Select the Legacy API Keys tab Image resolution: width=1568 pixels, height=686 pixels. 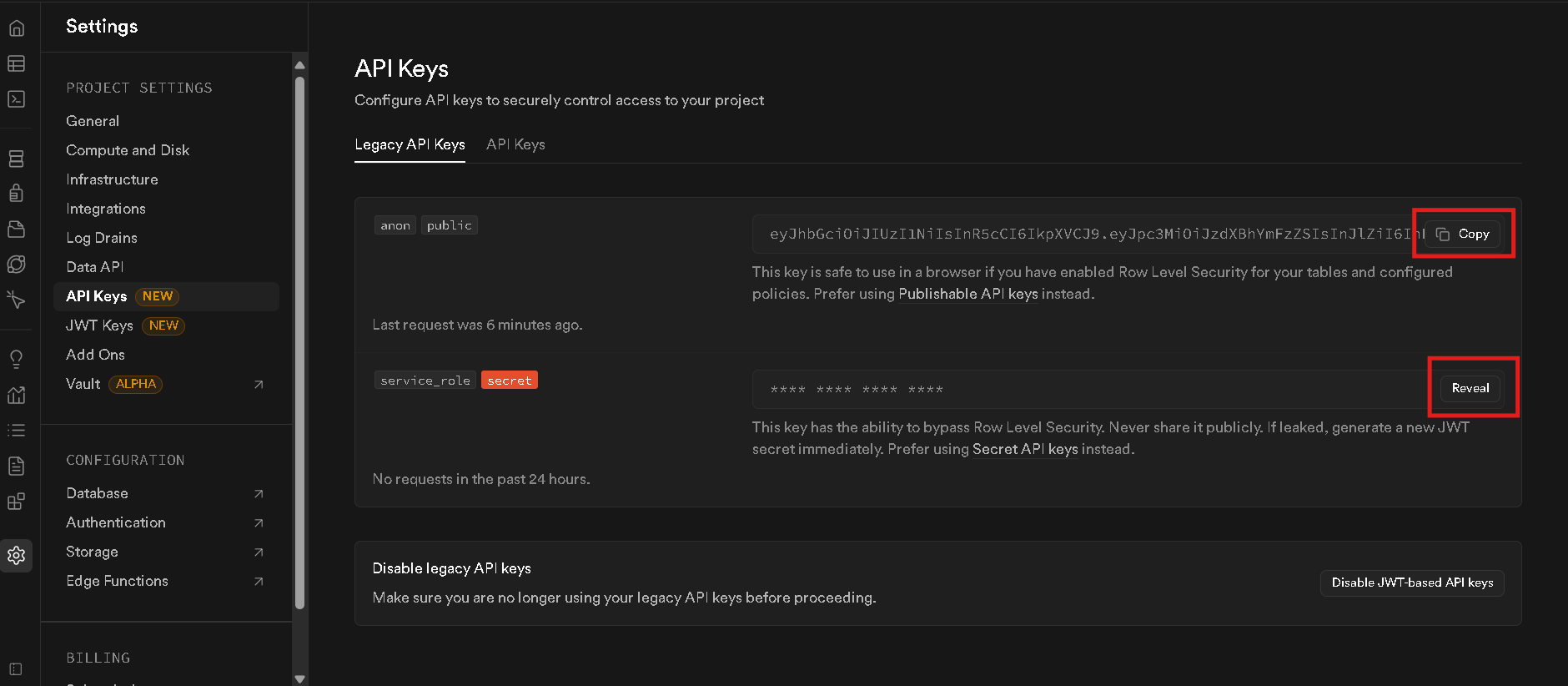(x=410, y=144)
